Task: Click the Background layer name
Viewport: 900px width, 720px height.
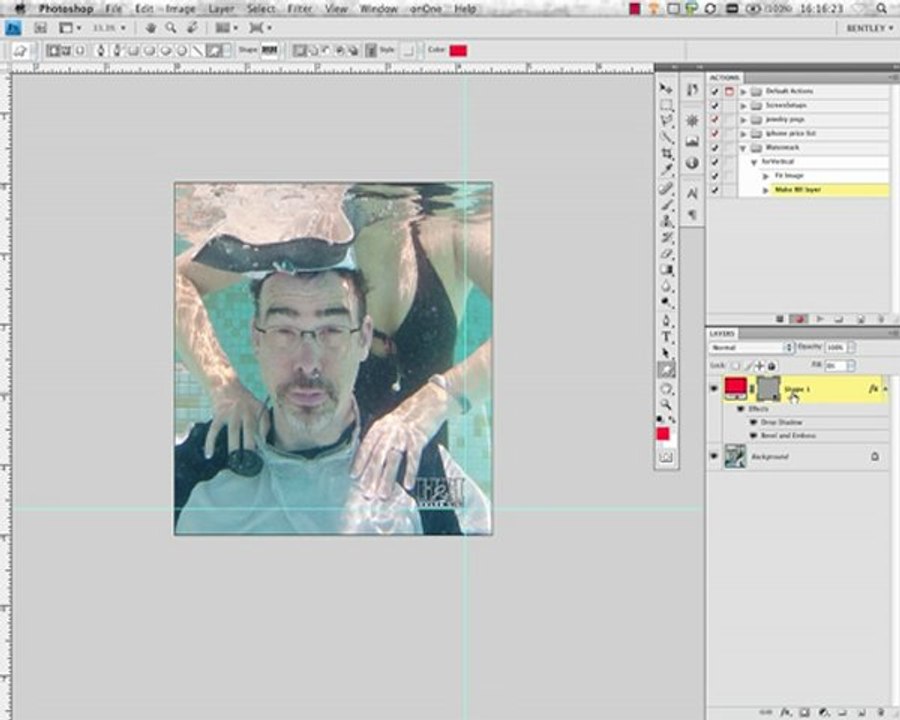Action: click(770, 457)
